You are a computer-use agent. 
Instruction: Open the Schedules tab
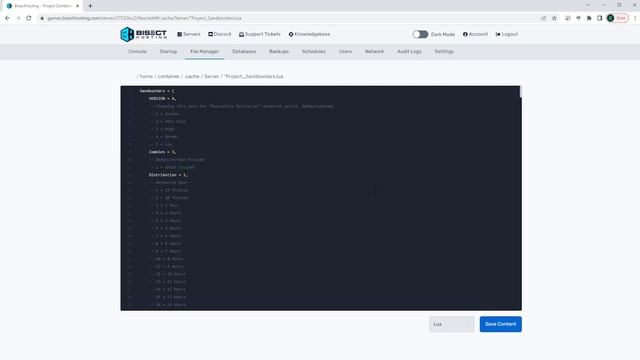click(313, 51)
